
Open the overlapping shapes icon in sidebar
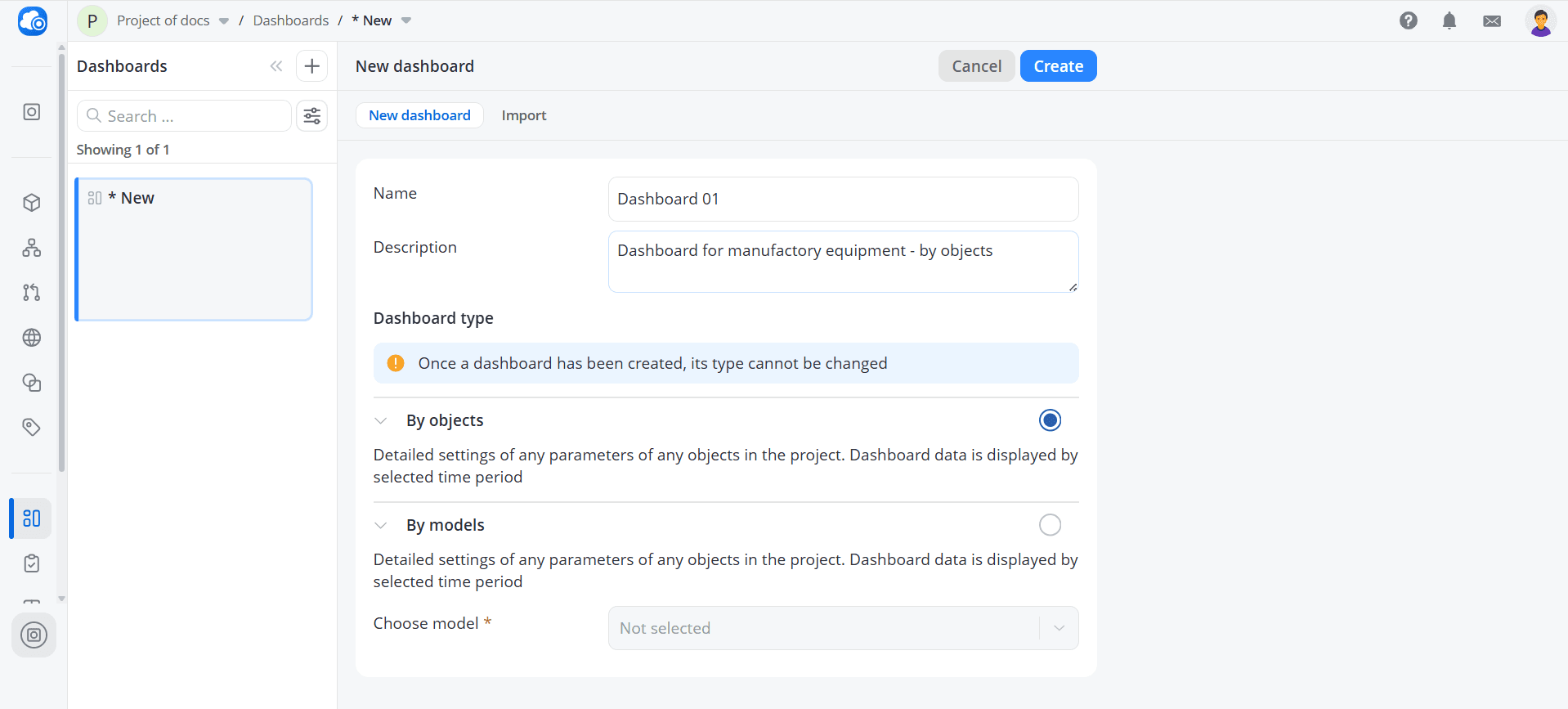[32, 383]
